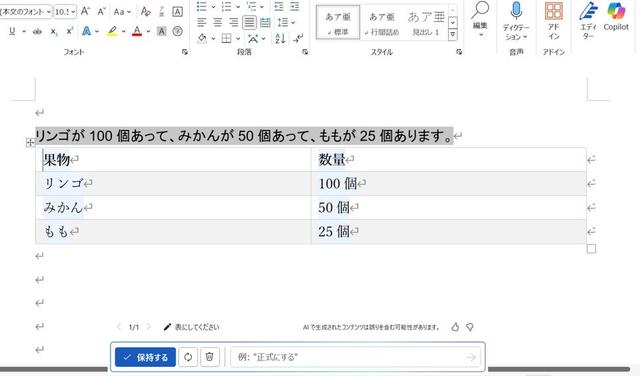Apply red font color
640x376 pixels.
pos(137,31)
